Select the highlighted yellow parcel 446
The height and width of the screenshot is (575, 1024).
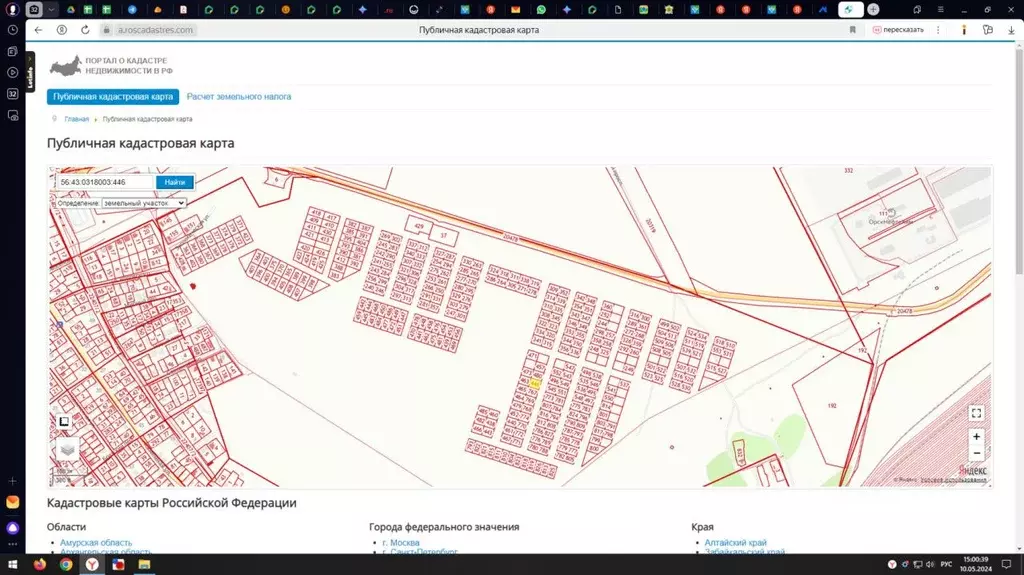pyautogui.click(x=536, y=384)
